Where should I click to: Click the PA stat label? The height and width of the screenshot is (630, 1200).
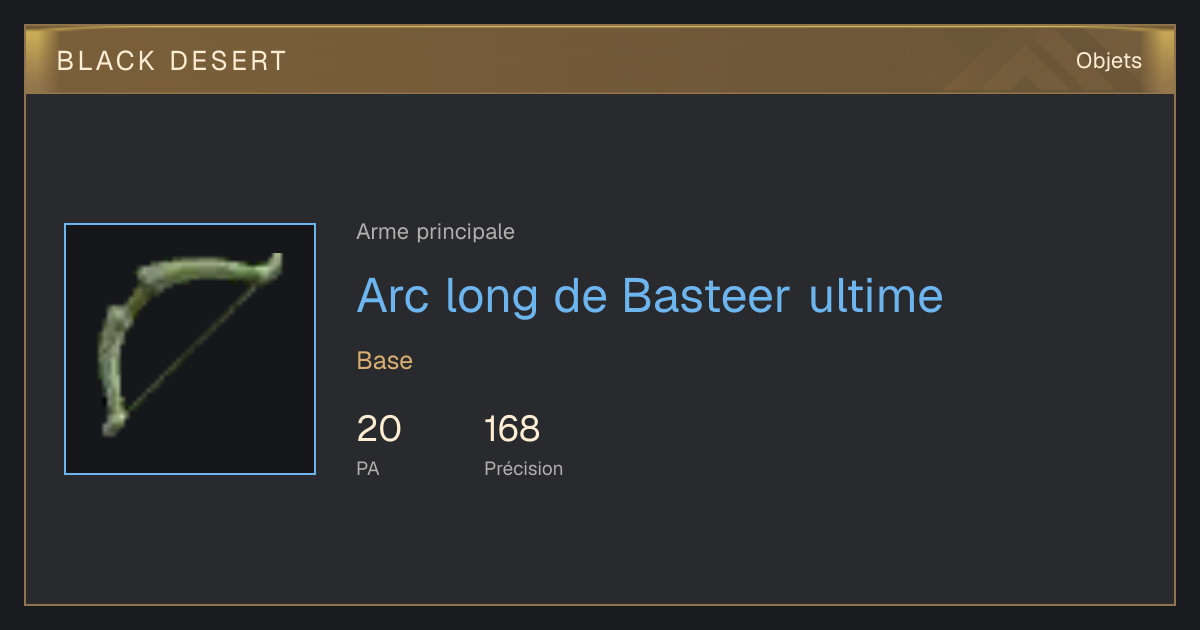[x=368, y=468]
